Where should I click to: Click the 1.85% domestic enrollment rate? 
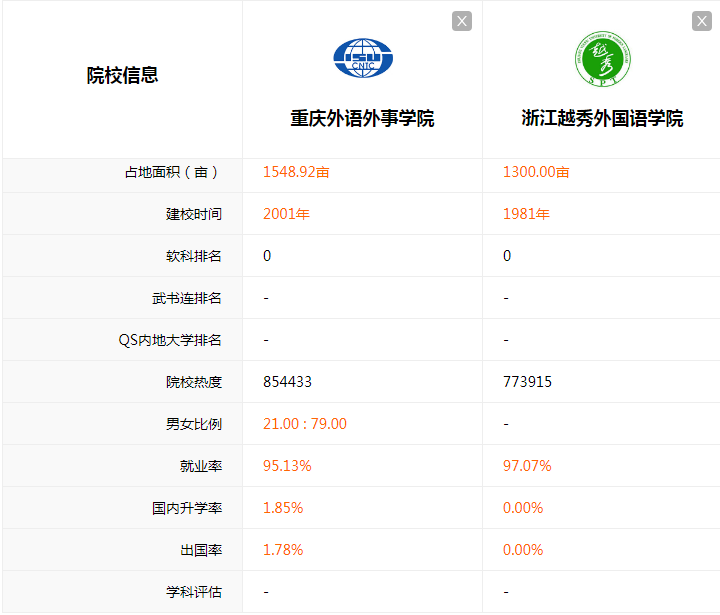pyautogui.click(x=283, y=508)
